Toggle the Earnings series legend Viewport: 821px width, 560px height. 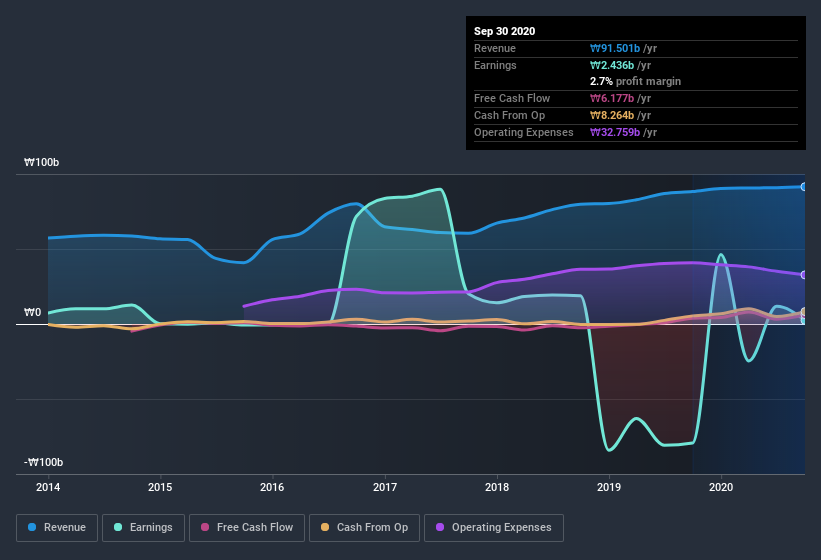pyautogui.click(x=142, y=527)
